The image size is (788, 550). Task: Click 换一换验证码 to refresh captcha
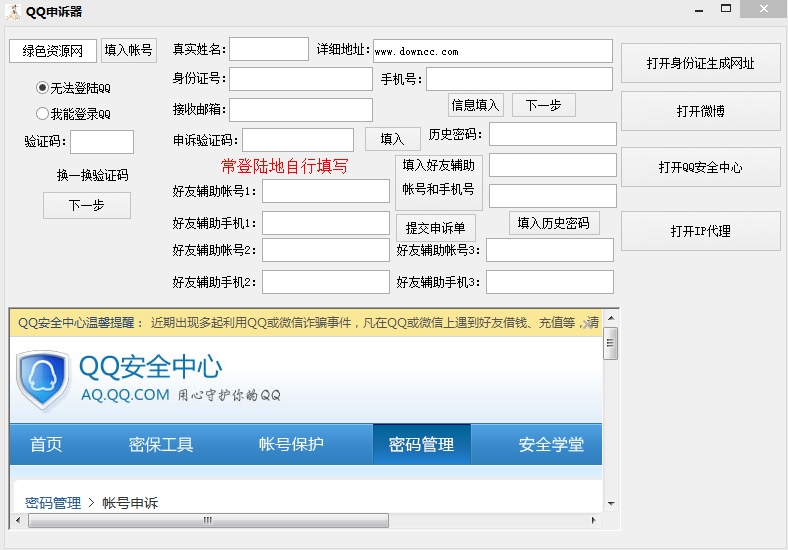pyautogui.click(x=92, y=175)
